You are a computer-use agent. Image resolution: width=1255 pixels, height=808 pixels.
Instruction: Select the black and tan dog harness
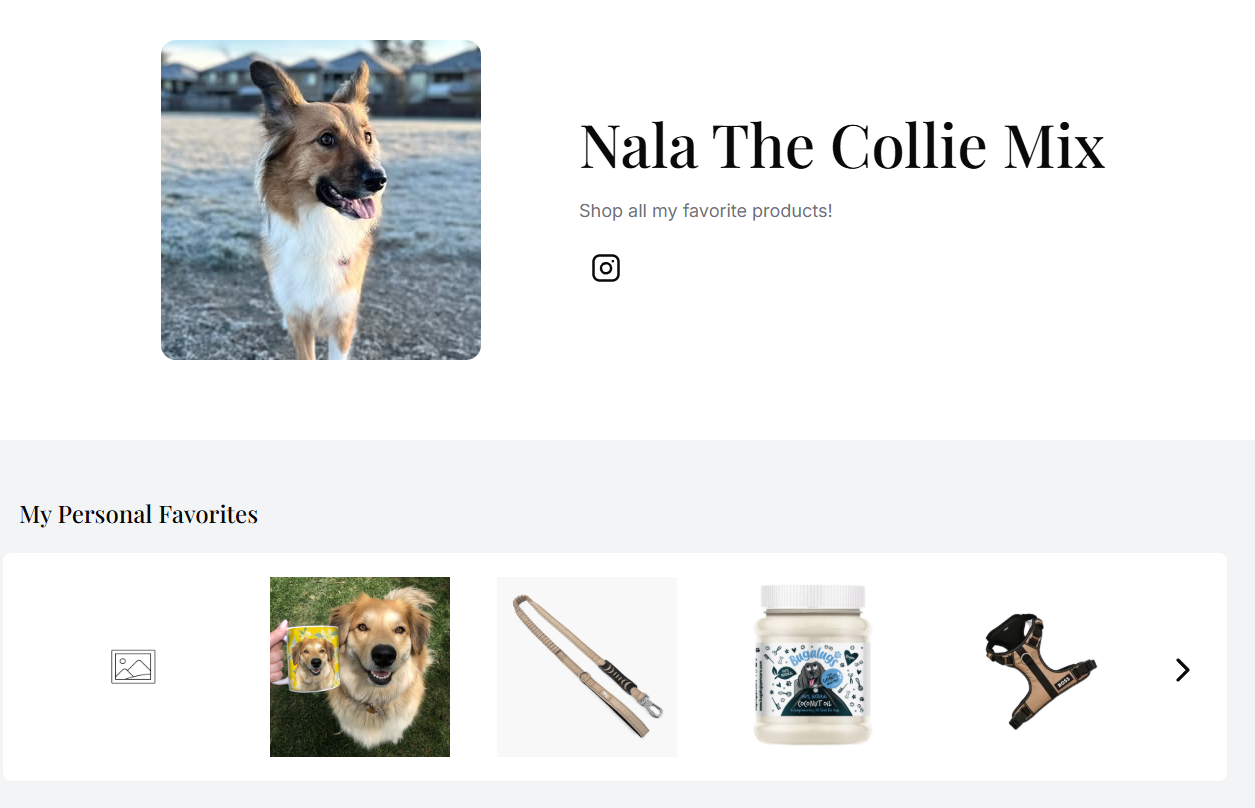[x=1040, y=669]
